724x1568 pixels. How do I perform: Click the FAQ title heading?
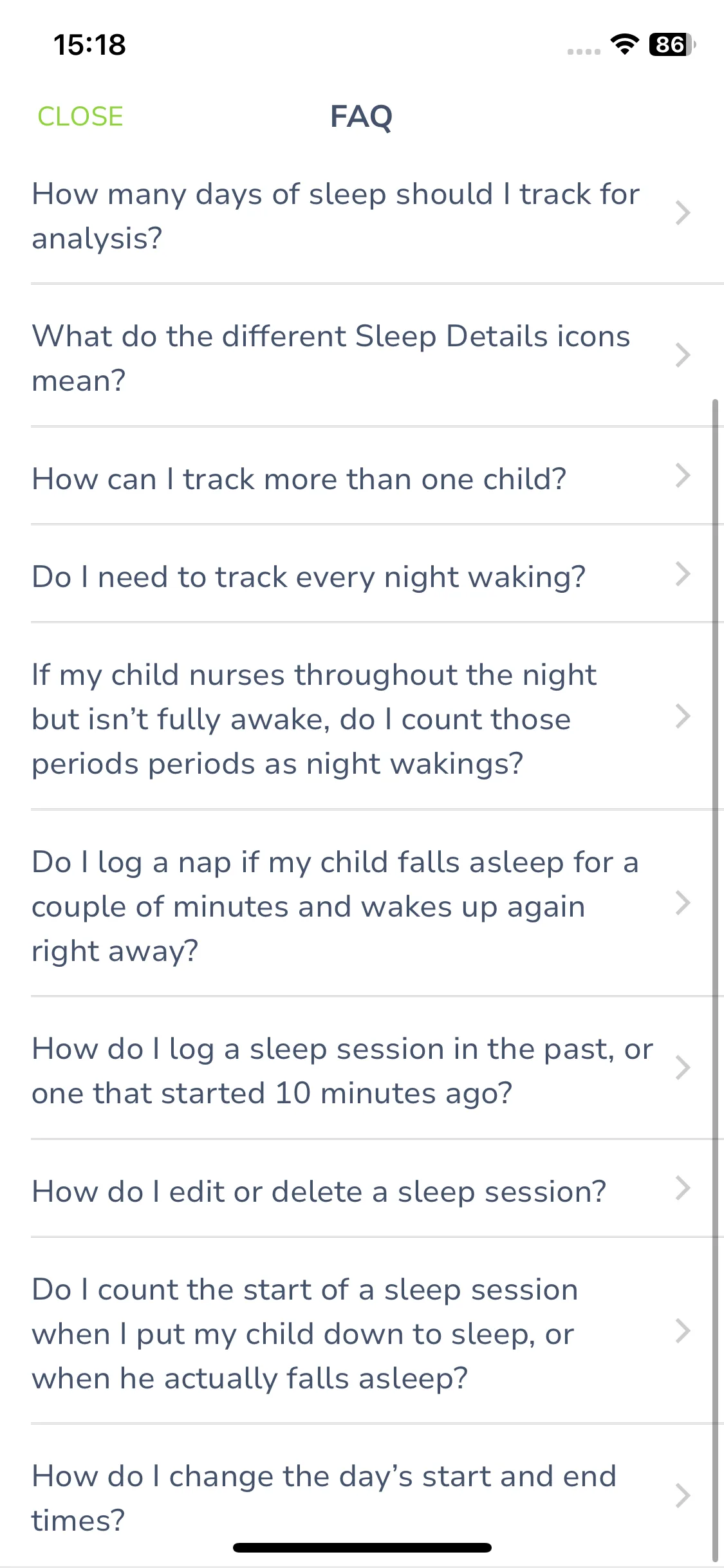pyautogui.click(x=362, y=117)
